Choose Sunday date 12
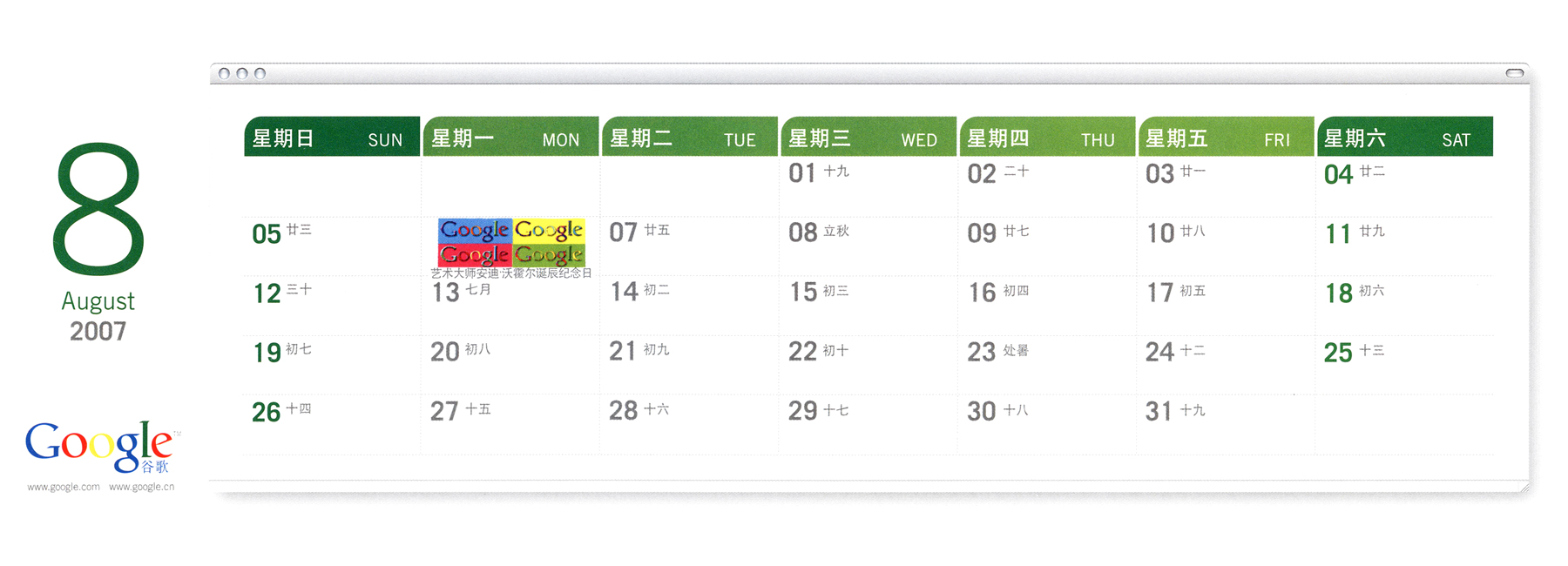Screen dimensions: 1568x566 click(x=267, y=293)
